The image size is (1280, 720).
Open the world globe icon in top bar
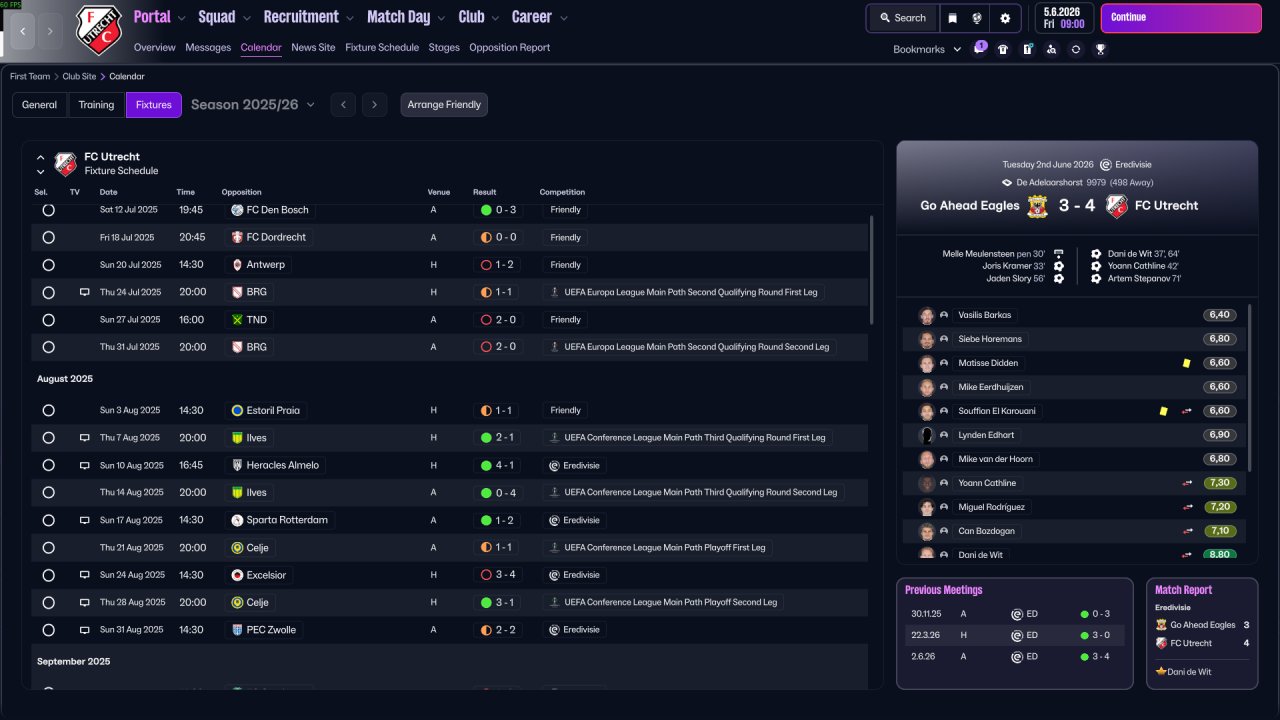tap(977, 18)
